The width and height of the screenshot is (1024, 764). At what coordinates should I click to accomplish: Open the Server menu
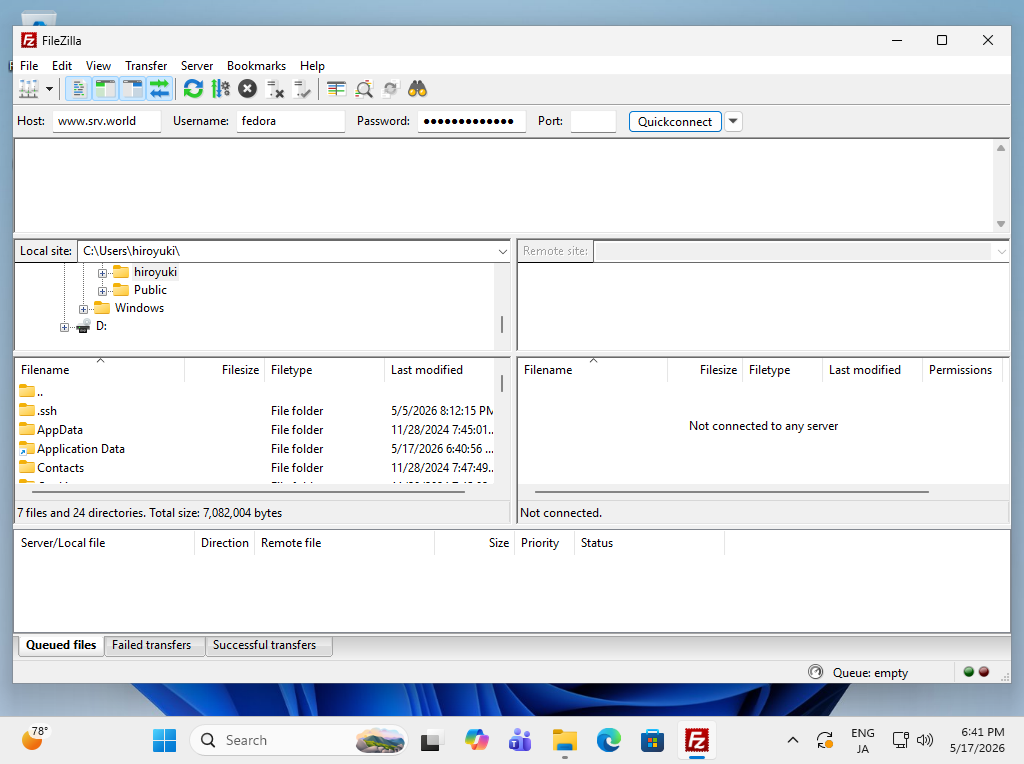(x=197, y=66)
